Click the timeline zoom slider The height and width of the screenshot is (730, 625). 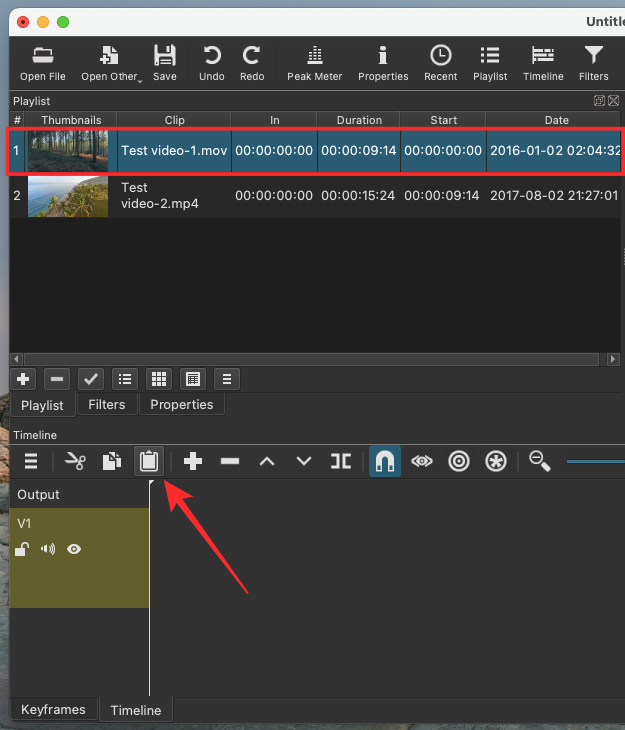(x=595, y=461)
